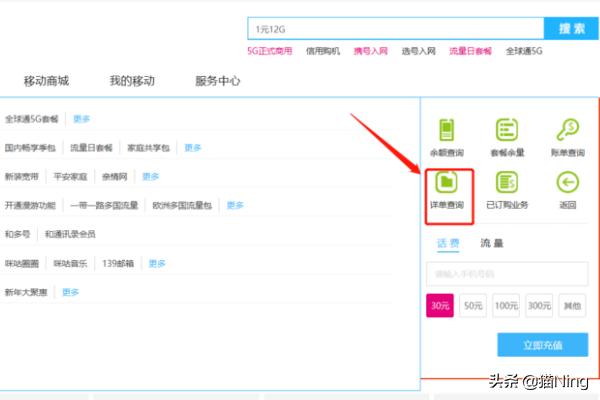Focus the phone number input field
Image resolution: width=600 pixels, height=400 pixels.
coord(507,274)
